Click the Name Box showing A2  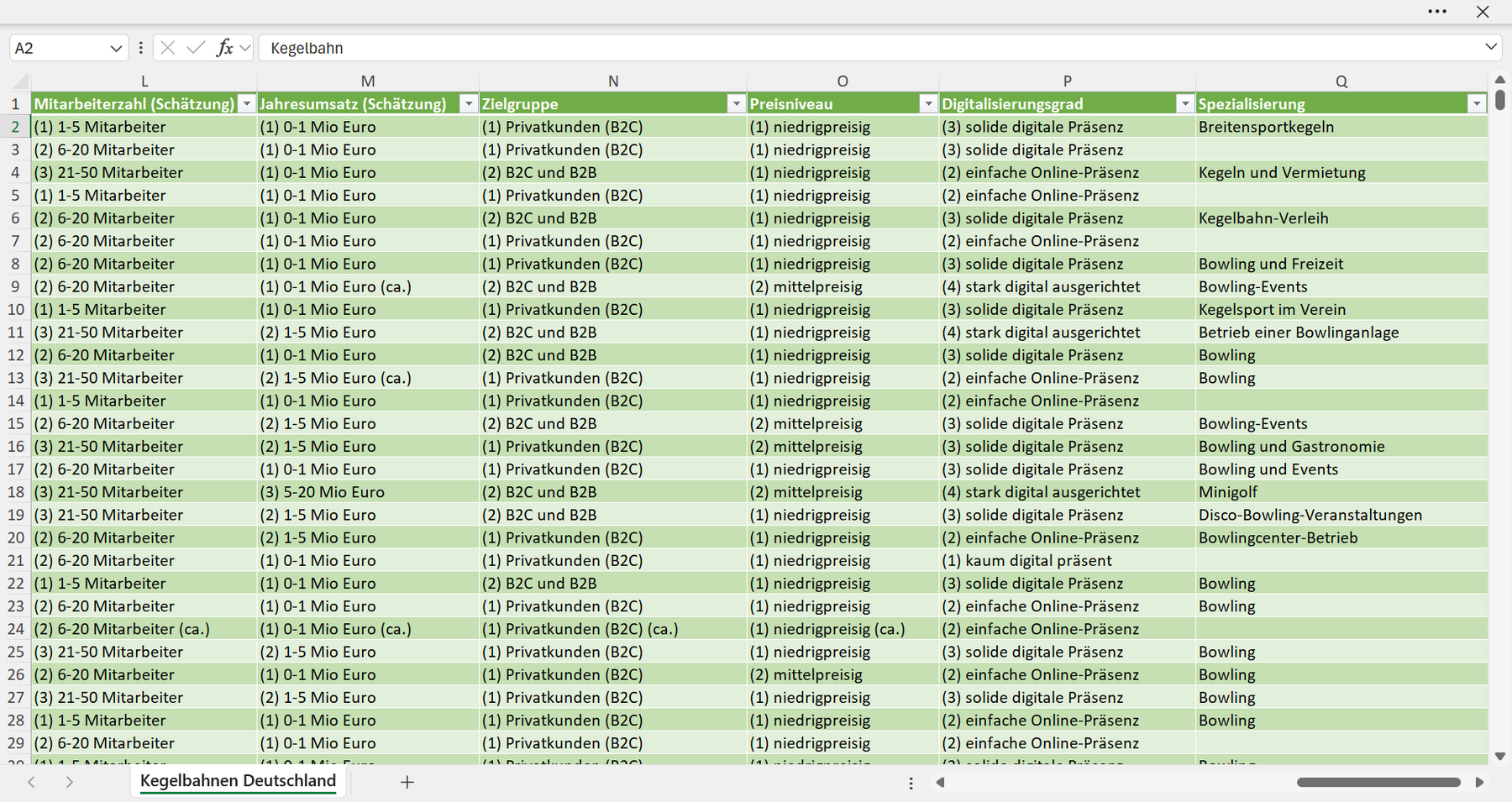coord(59,48)
